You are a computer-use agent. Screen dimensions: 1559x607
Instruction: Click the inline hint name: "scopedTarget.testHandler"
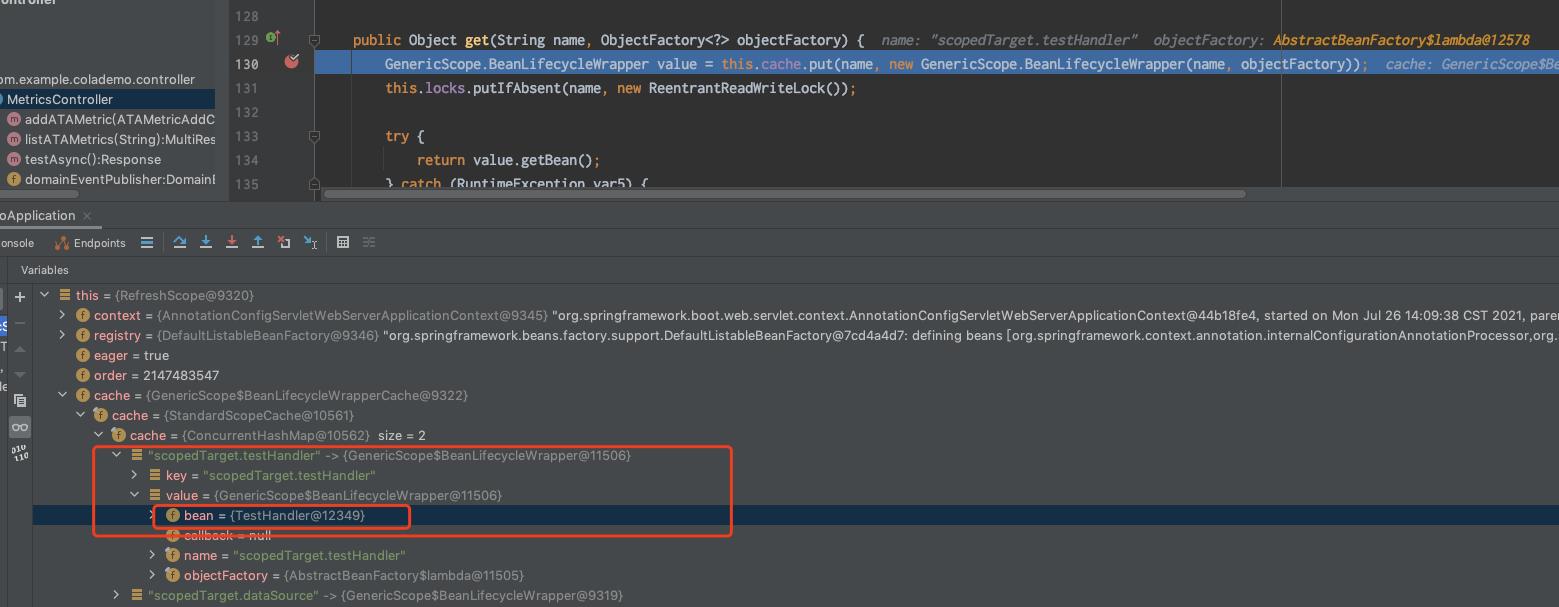tap(1010, 40)
